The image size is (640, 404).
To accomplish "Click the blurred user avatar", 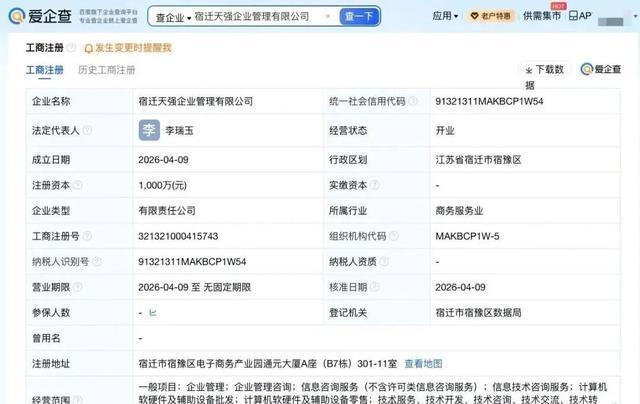I will point(611,20).
